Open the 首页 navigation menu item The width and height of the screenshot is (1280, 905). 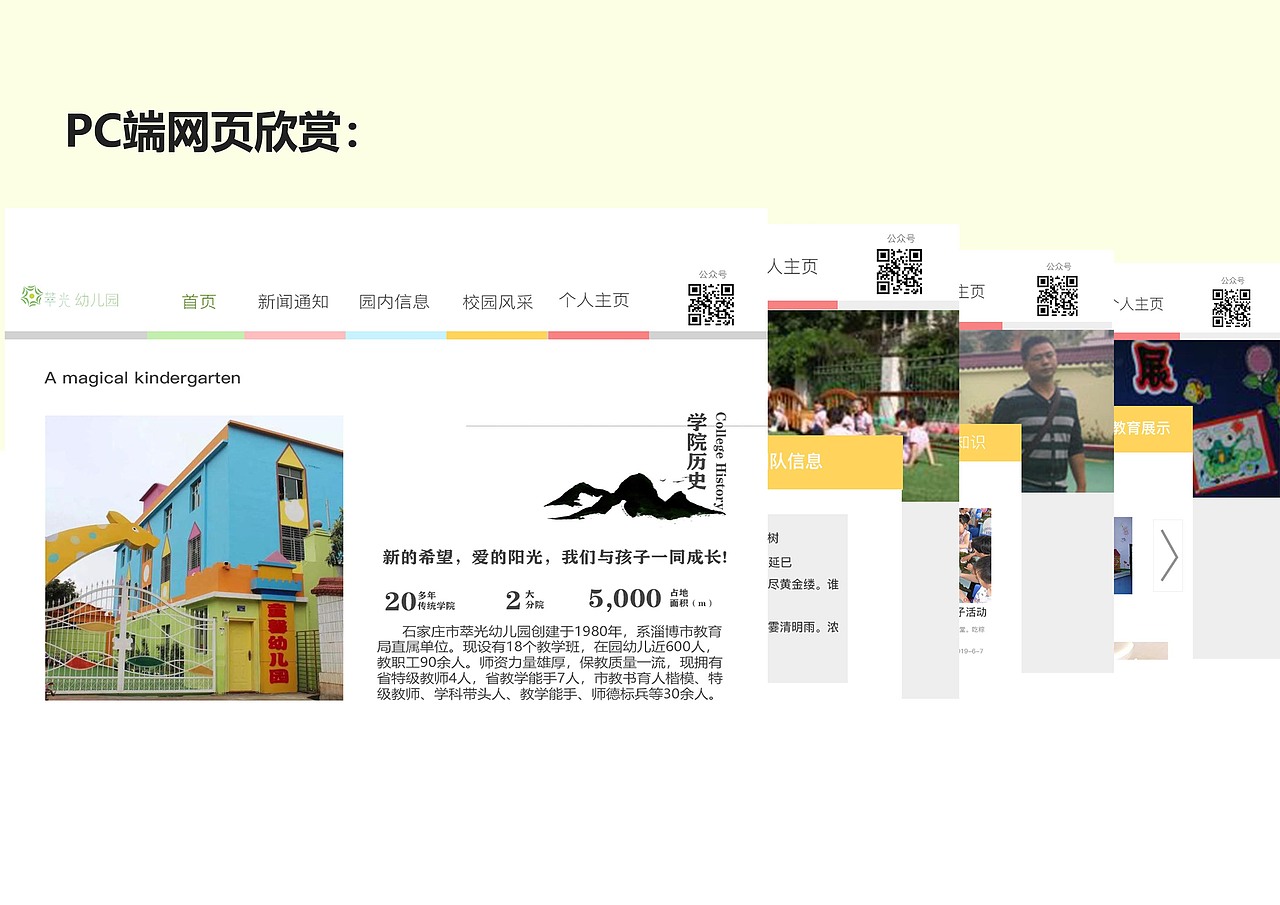(x=197, y=301)
